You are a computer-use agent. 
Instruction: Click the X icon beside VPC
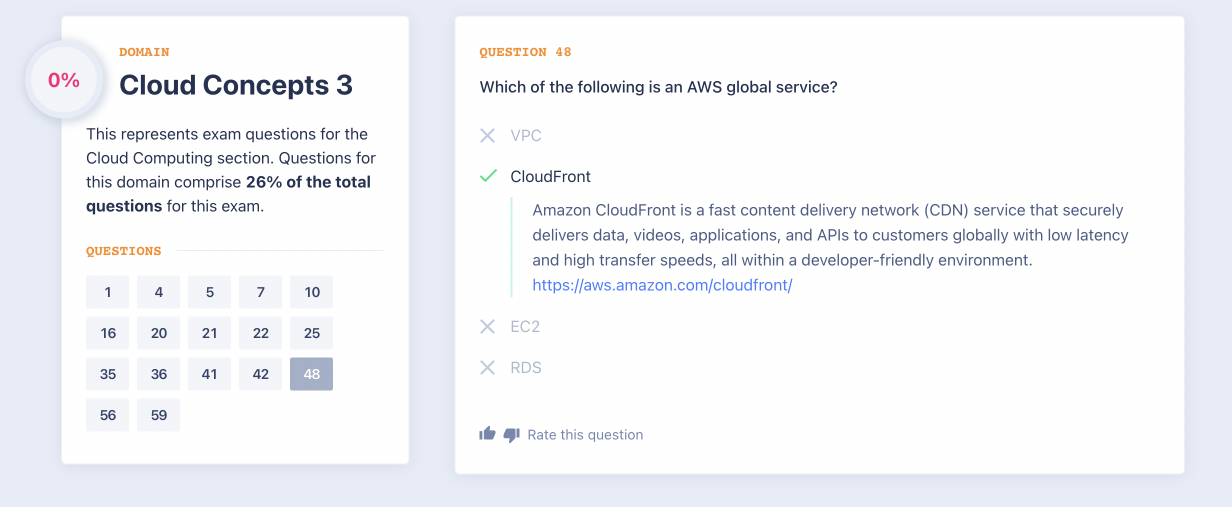click(488, 135)
